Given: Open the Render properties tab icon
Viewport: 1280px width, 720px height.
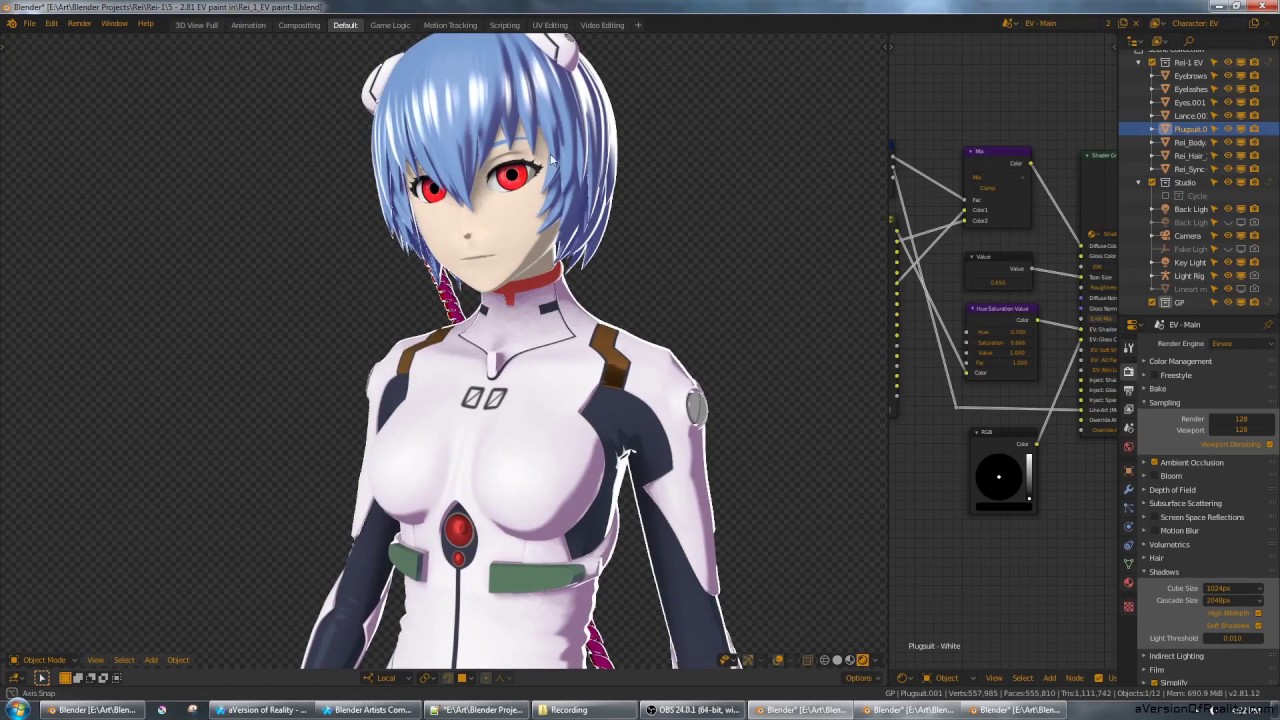Looking at the screenshot, I should [x=1128, y=372].
